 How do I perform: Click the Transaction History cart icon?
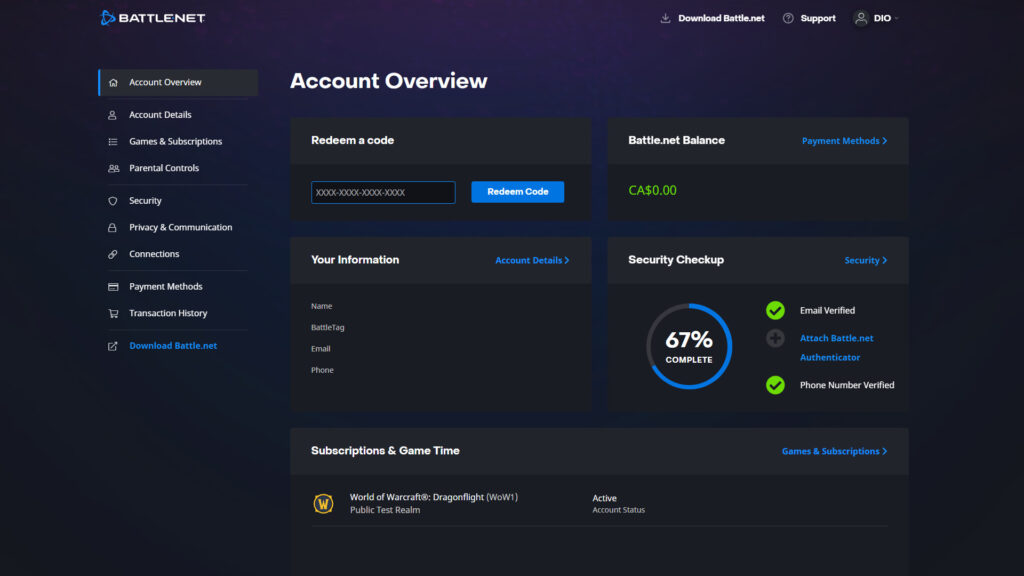[113, 313]
